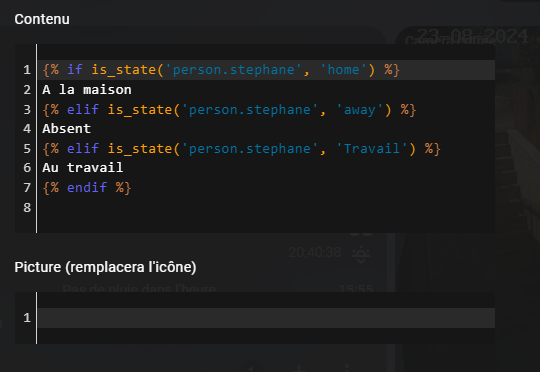Click the 'if' keyword on line 1
The height and width of the screenshot is (372, 540).
pyautogui.click(x=75, y=70)
